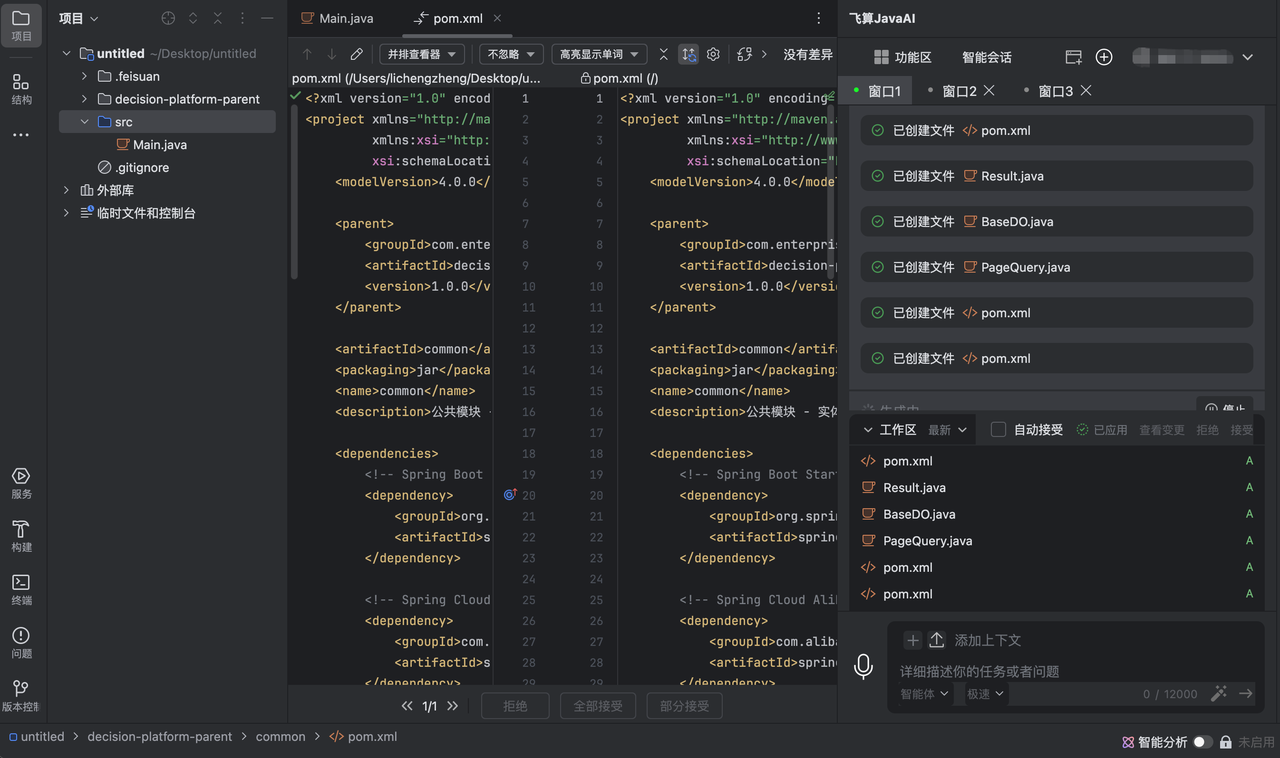Open the Build (构建) tool window

click(21, 536)
